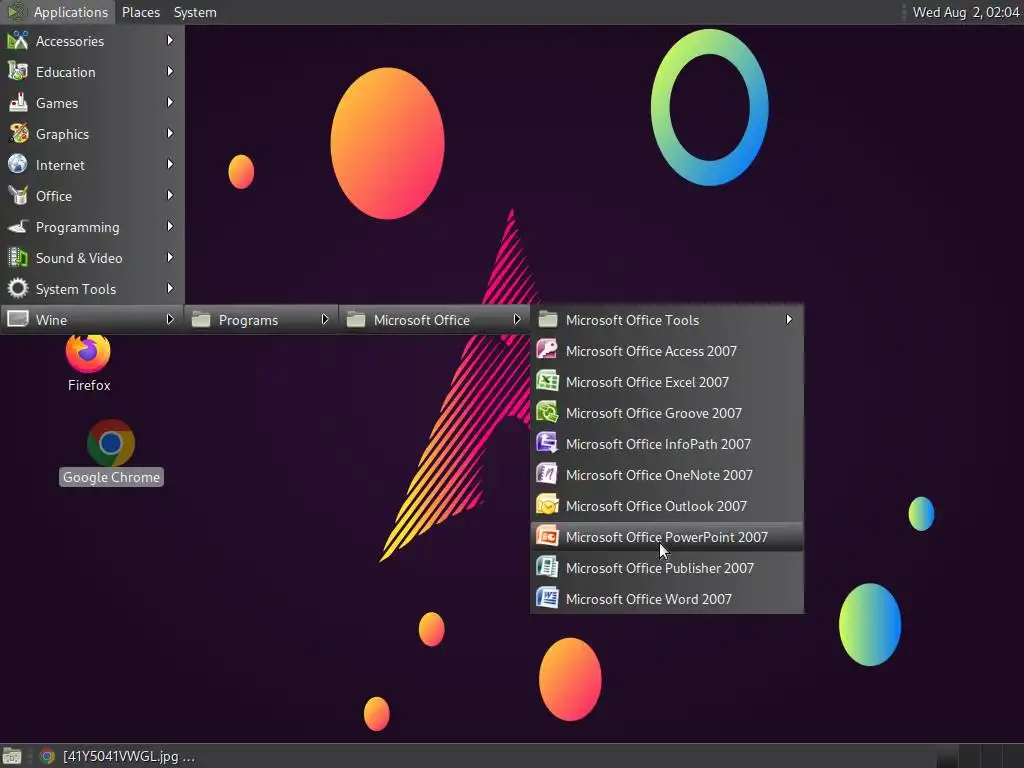This screenshot has width=1024, height=768.
Task: Click the Games category icon
Action: (18, 103)
